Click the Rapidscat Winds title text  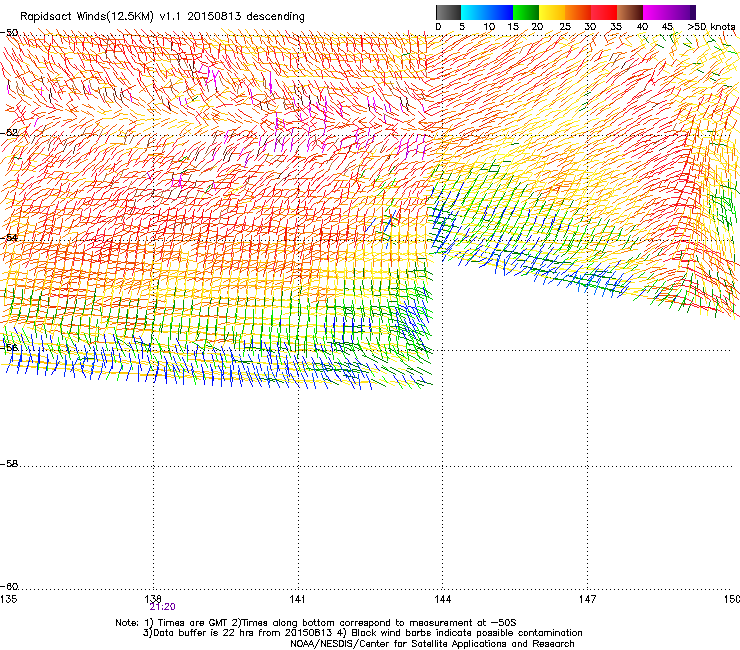pyautogui.click(x=162, y=17)
